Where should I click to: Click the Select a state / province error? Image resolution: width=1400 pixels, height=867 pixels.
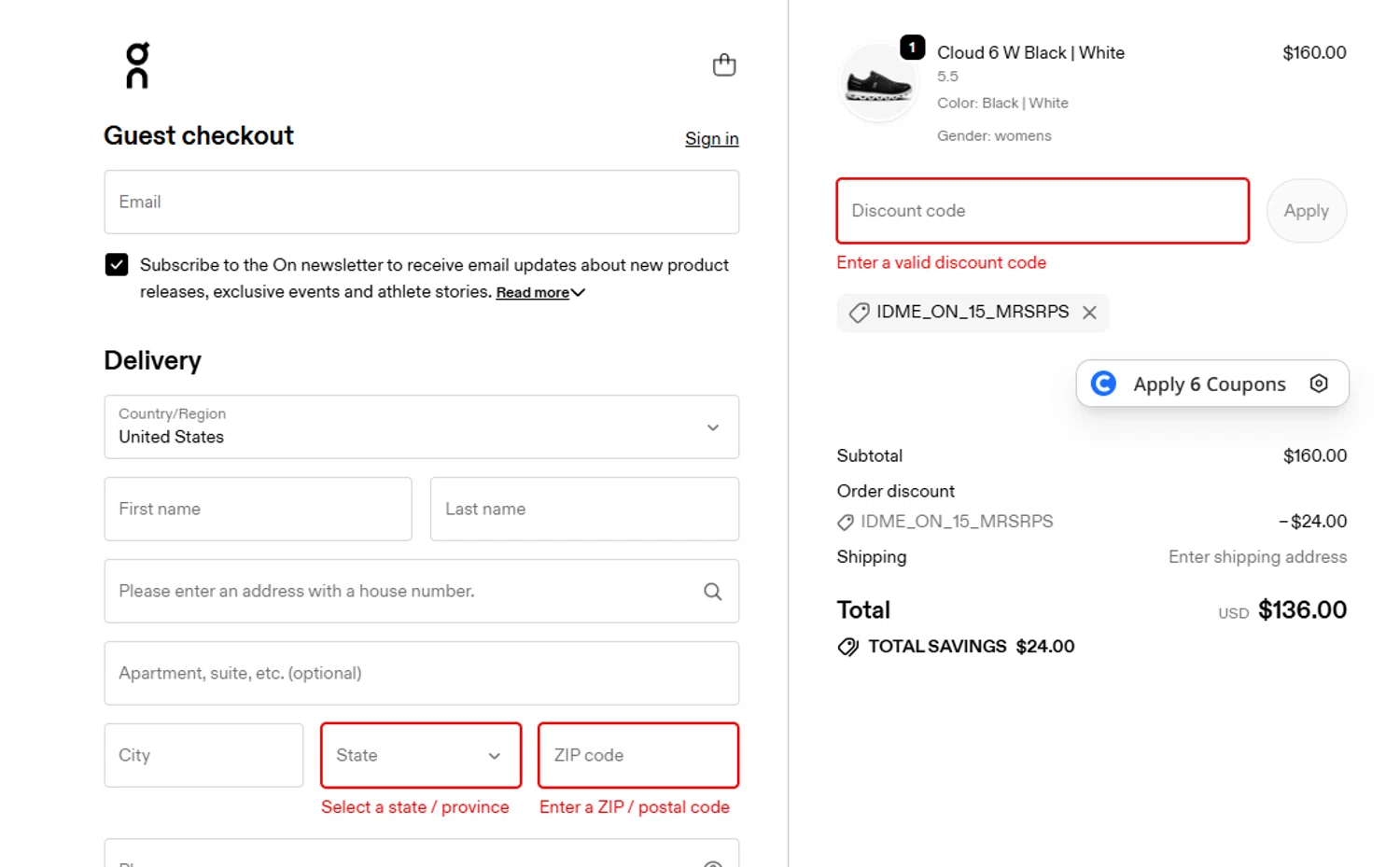pyautogui.click(x=415, y=807)
